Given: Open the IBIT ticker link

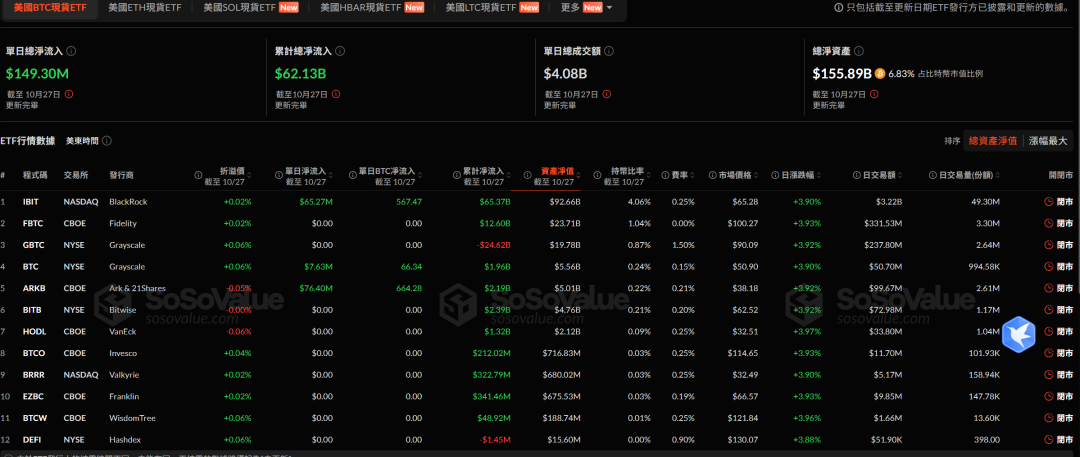Looking at the screenshot, I should [x=31, y=201].
